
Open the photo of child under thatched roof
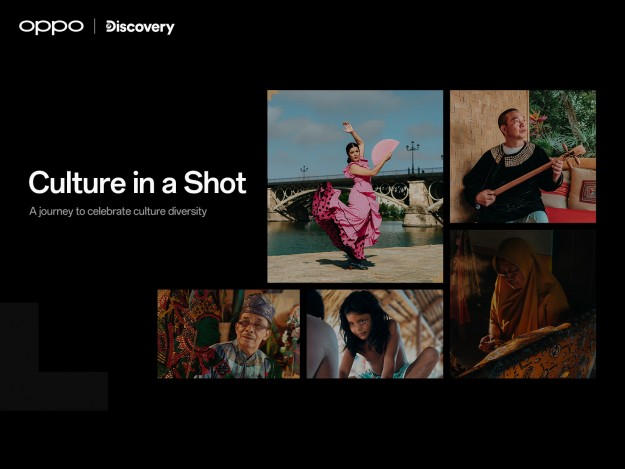click(x=374, y=334)
